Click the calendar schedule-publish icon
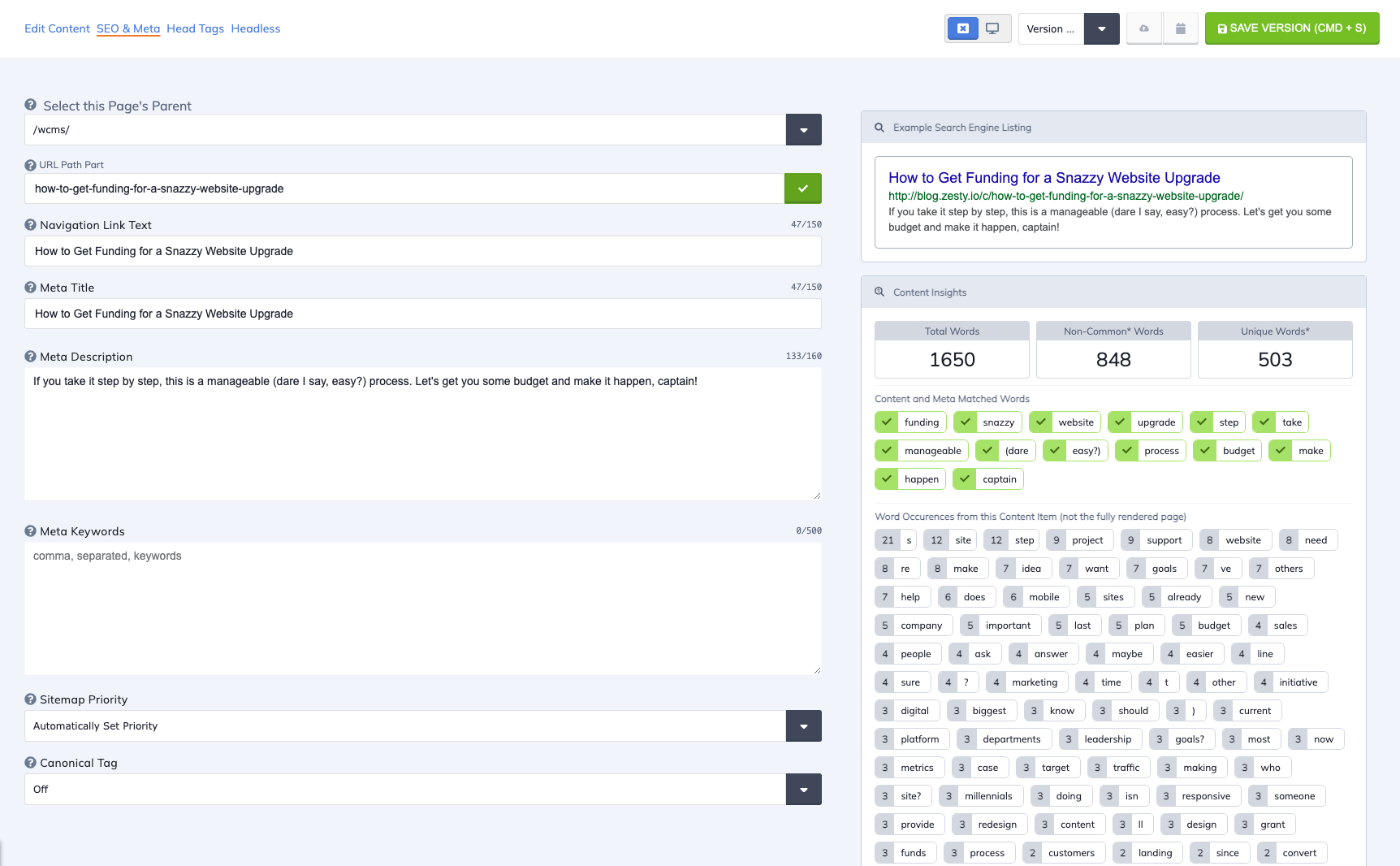This screenshot has height=866, width=1400. click(1181, 27)
